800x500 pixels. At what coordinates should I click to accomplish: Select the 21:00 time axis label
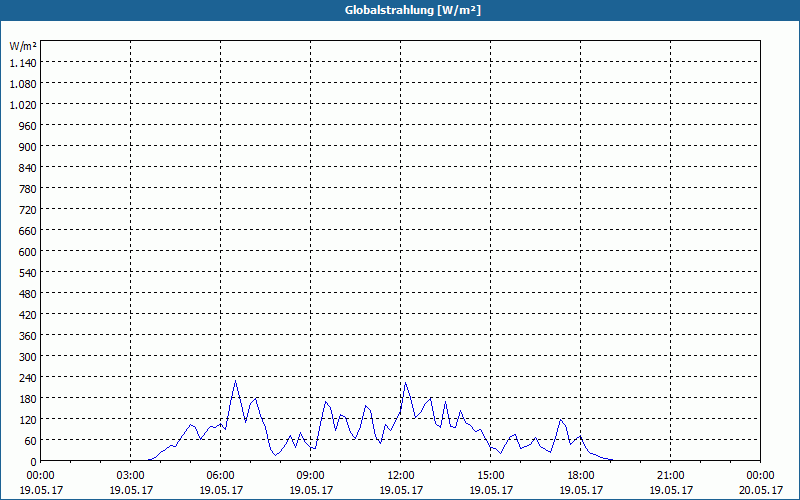pyautogui.click(x=670, y=476)
